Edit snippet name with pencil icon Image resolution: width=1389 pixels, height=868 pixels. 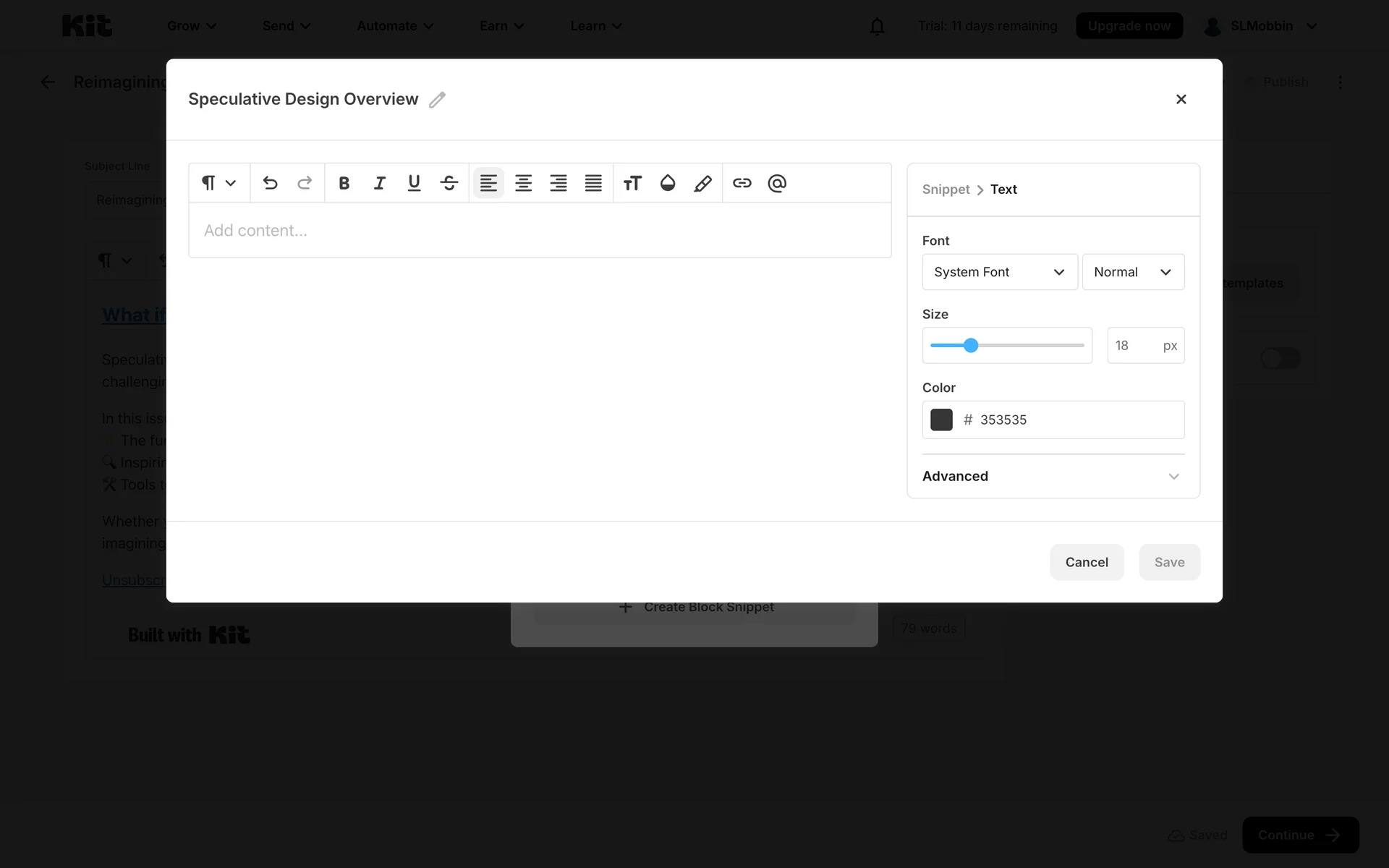[437, 99]
